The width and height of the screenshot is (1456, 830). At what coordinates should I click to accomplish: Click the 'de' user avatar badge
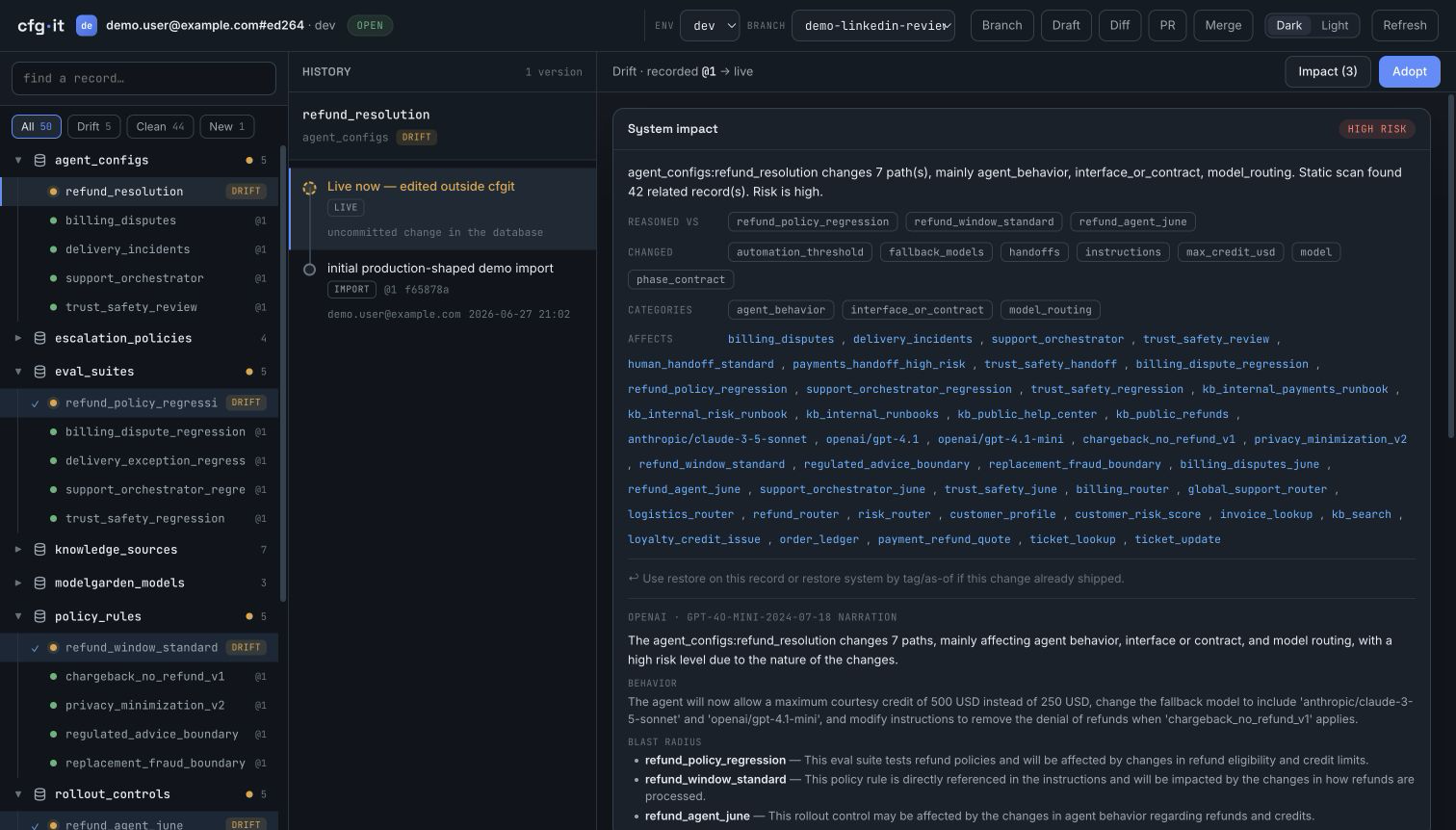[87, 25]
